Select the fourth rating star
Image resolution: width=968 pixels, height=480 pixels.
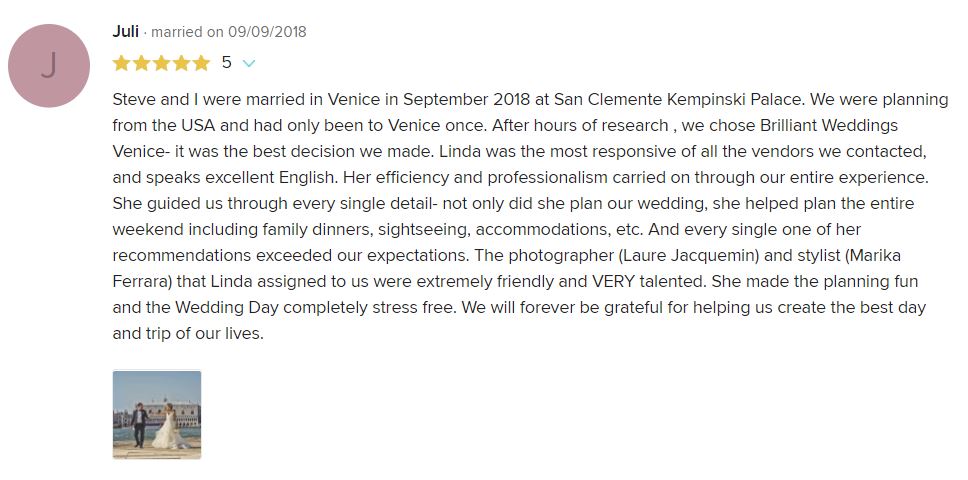point(182,63)
